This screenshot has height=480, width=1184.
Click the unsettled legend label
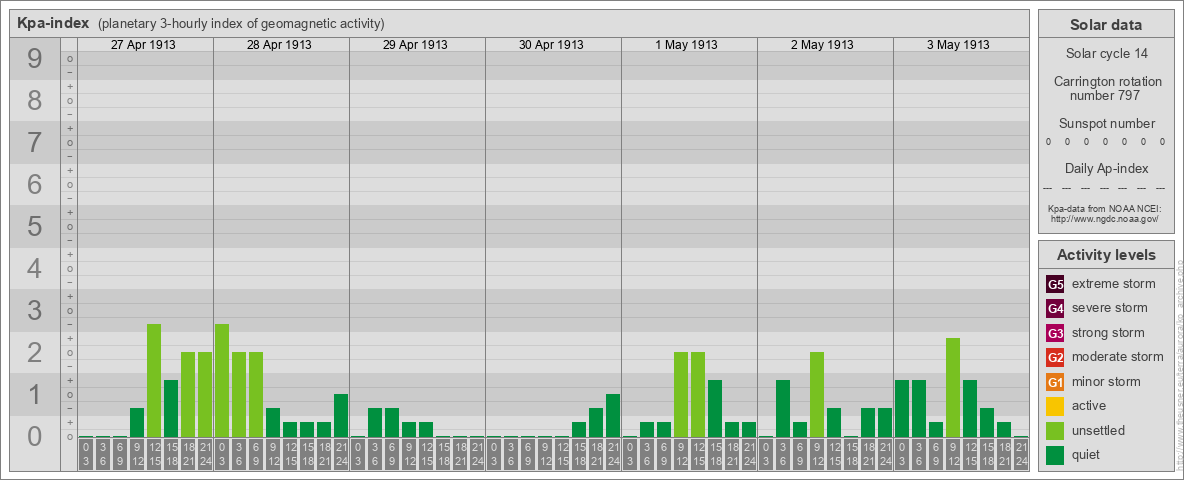(1099, 430)
